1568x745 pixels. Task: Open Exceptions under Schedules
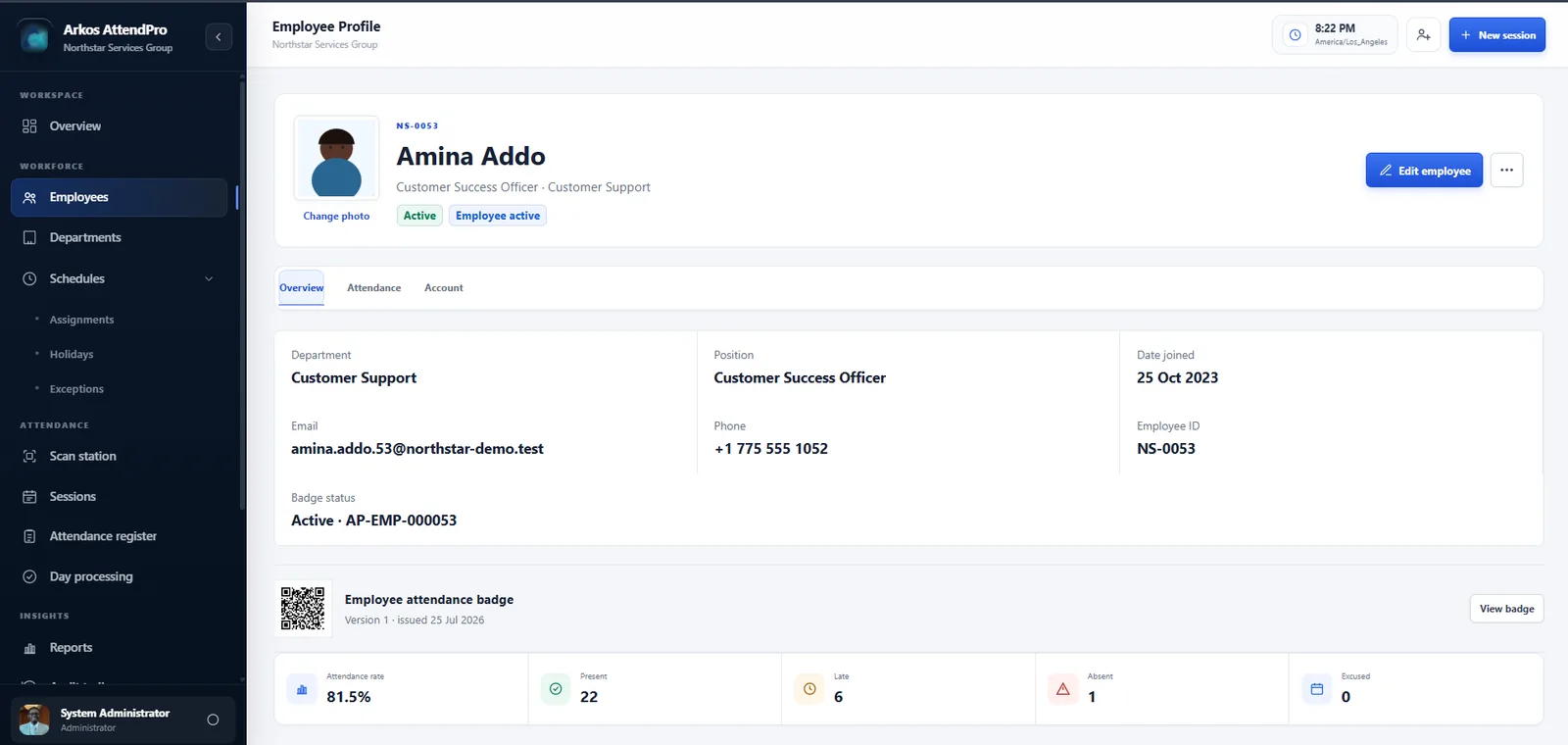(x=76, y=389)
